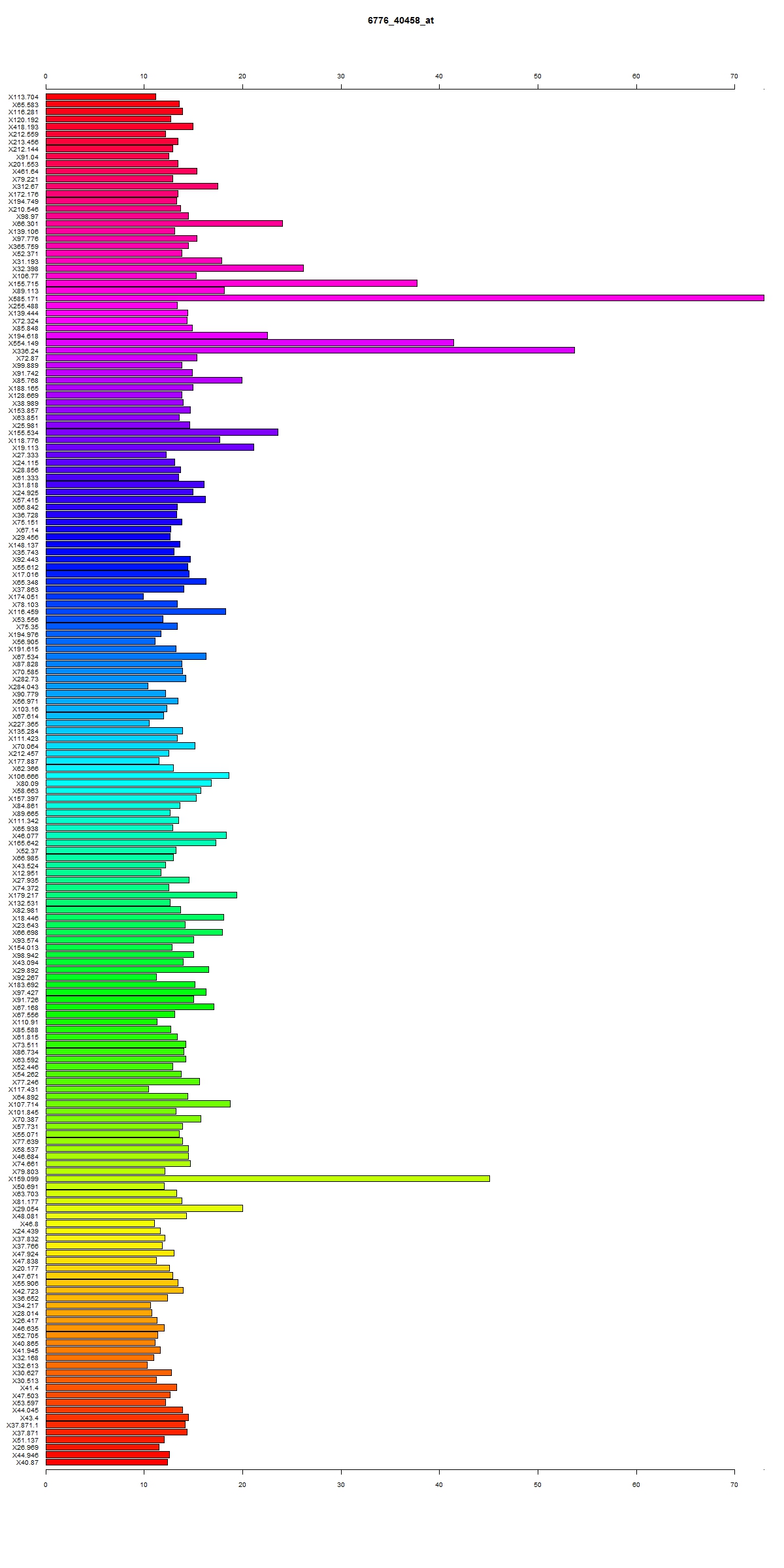Select the label X174.051
Screen dimensions: 784x1568
[x=24, y=597]
